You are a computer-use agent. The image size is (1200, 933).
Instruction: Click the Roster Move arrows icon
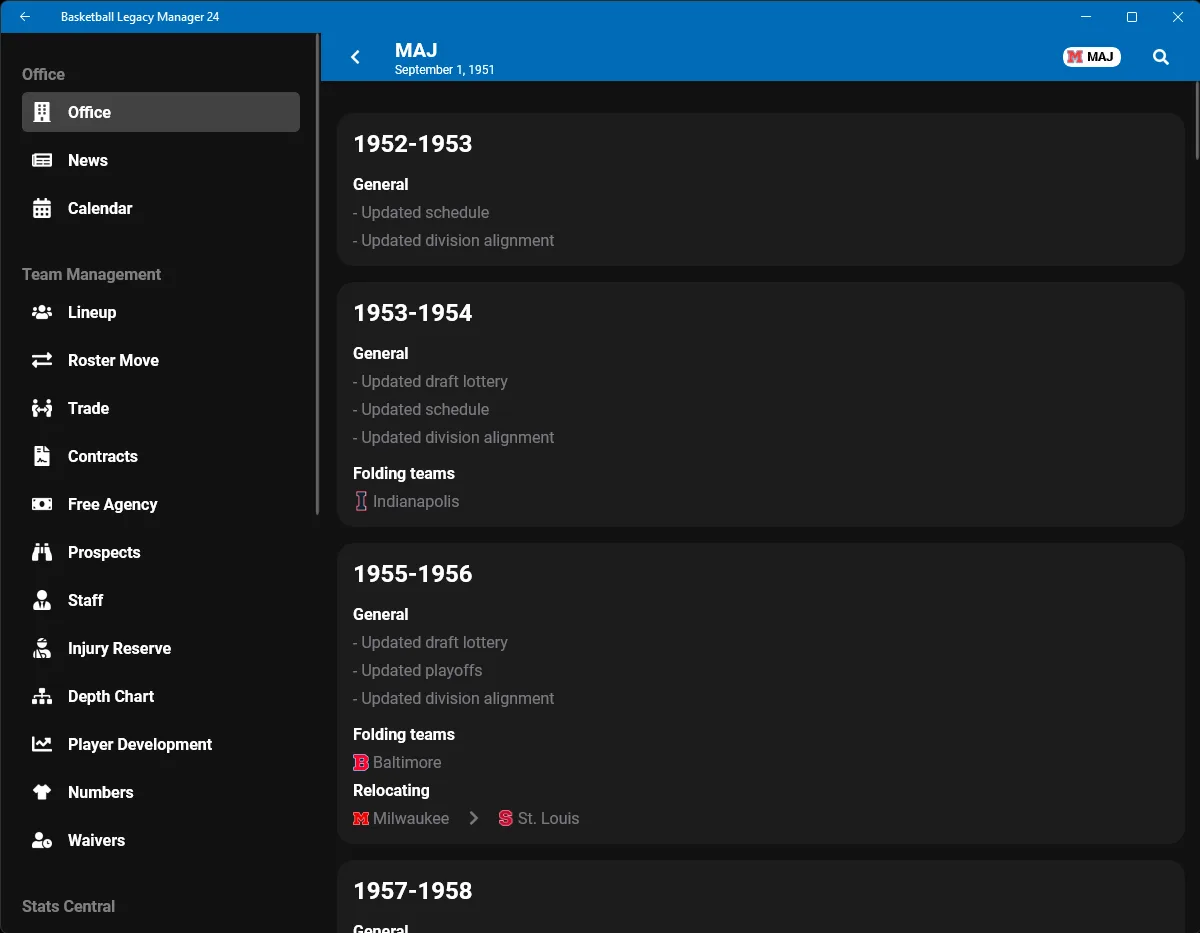(42, 360)
